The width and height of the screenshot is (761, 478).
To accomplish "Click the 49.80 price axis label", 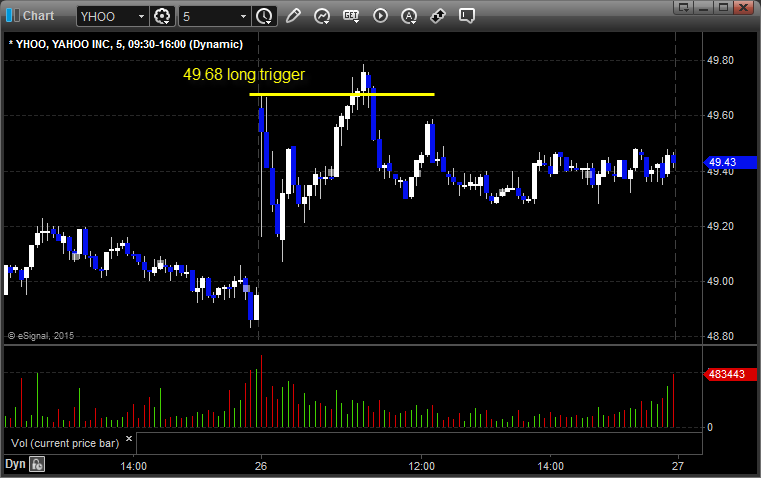I will [721, 60].
